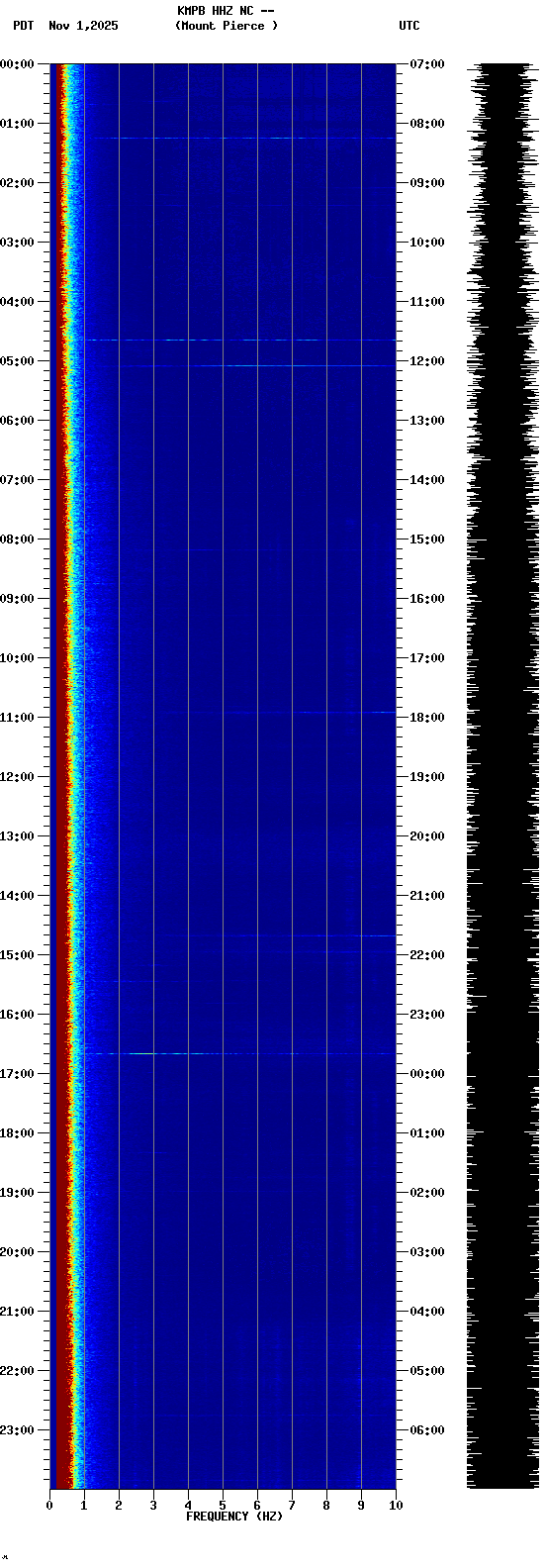Click the PDT '20:00' time label
This screenshot has width=546, height=1568.
coord(17,1252)
